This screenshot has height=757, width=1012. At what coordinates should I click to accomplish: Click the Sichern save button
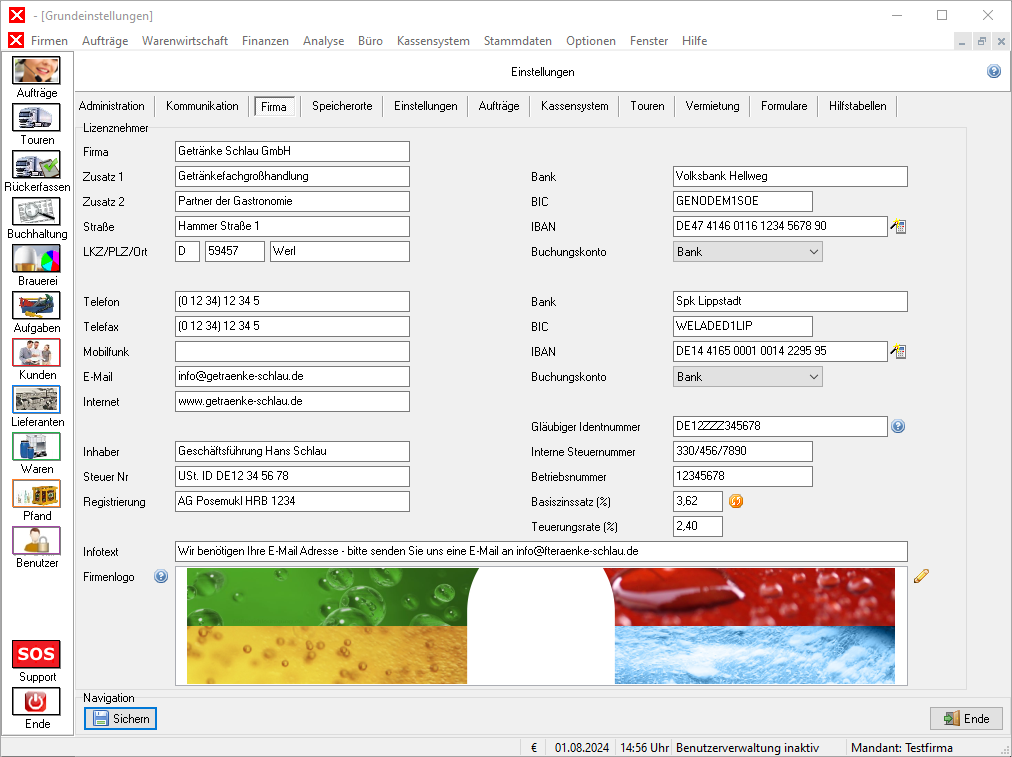click(120, 718)
